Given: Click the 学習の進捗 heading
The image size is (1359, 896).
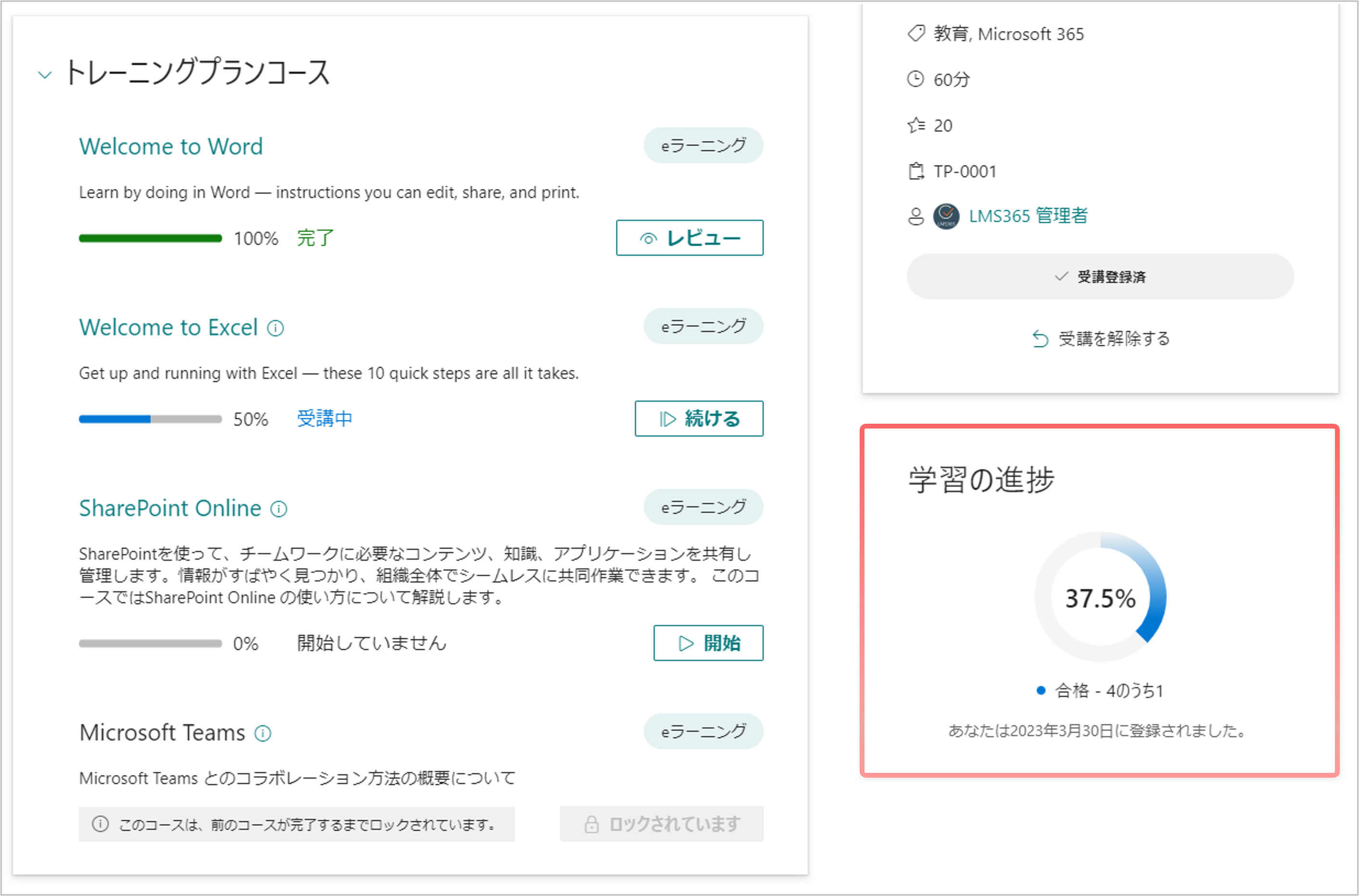Looking at the screenshot, I should pos(981,480).
